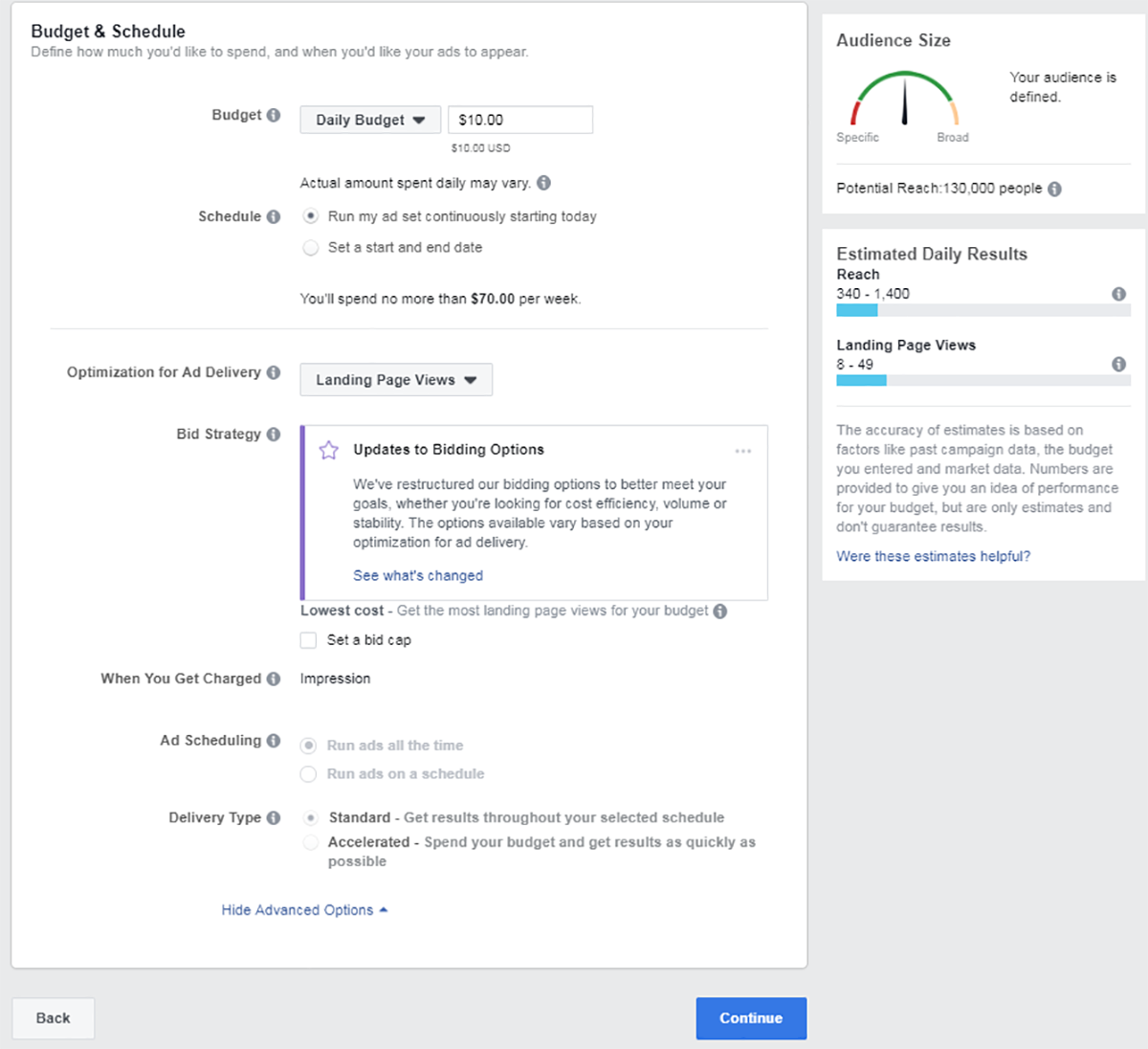Click info icon next to Potential Reach
Viewport: 1148px width, 1049px height.
1054,190
